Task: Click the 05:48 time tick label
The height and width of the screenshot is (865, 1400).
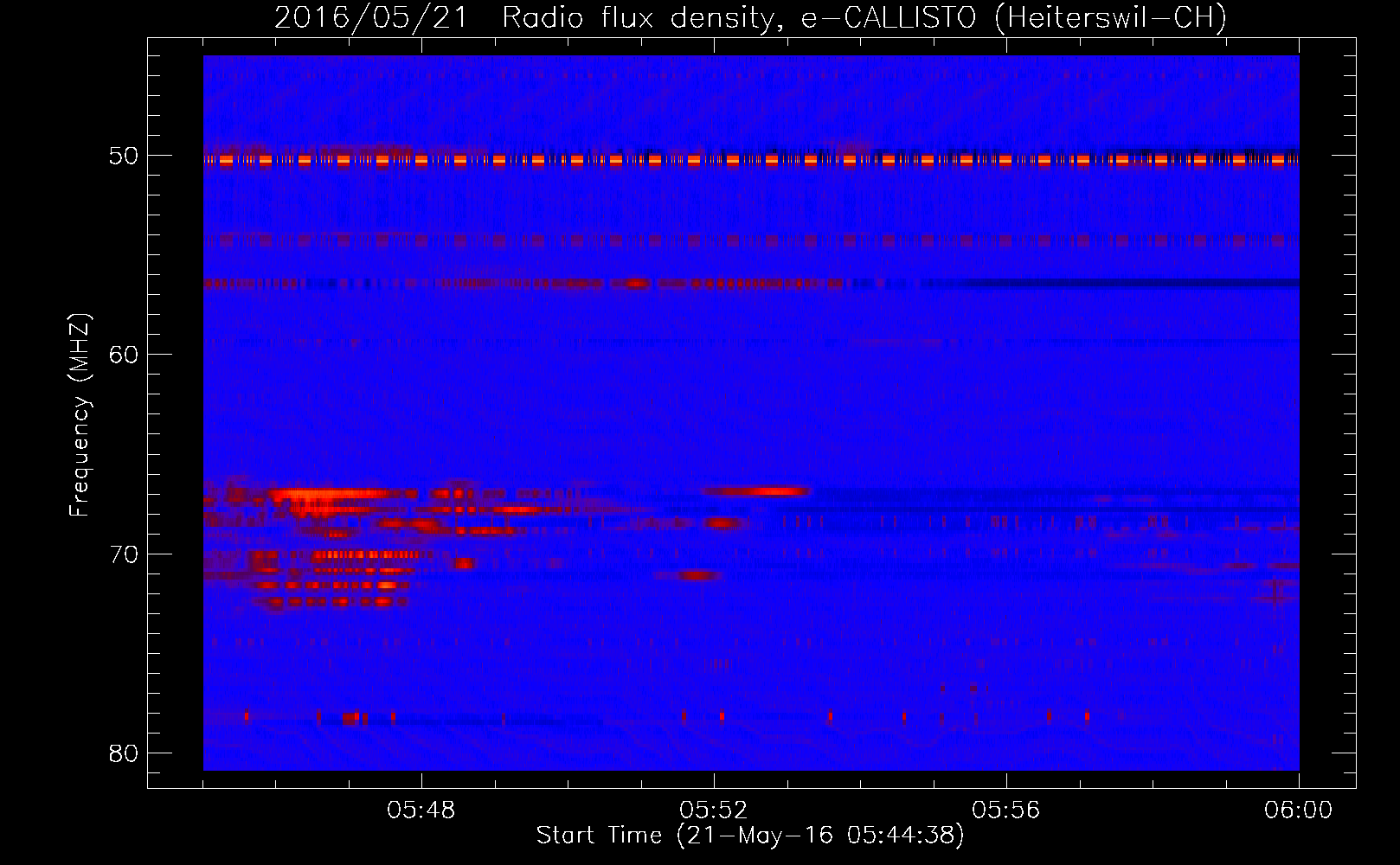Action: pyautogui.click(x=421, y=811)
